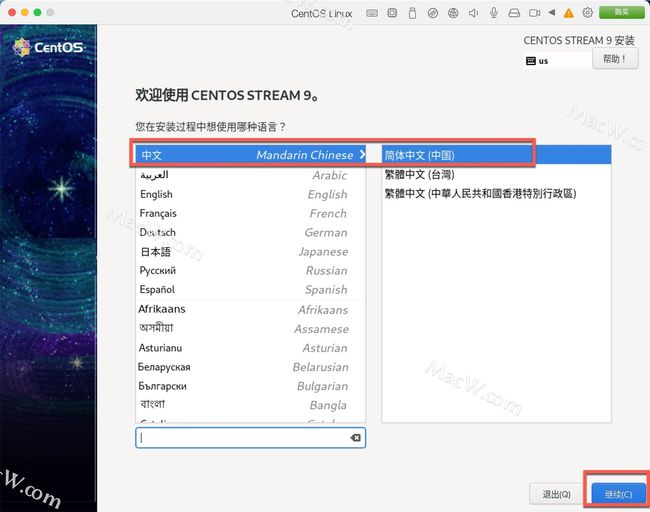Select Български Bulgarian language row
The height and width of the screenshot is (512, 650).
pos(250,386)
